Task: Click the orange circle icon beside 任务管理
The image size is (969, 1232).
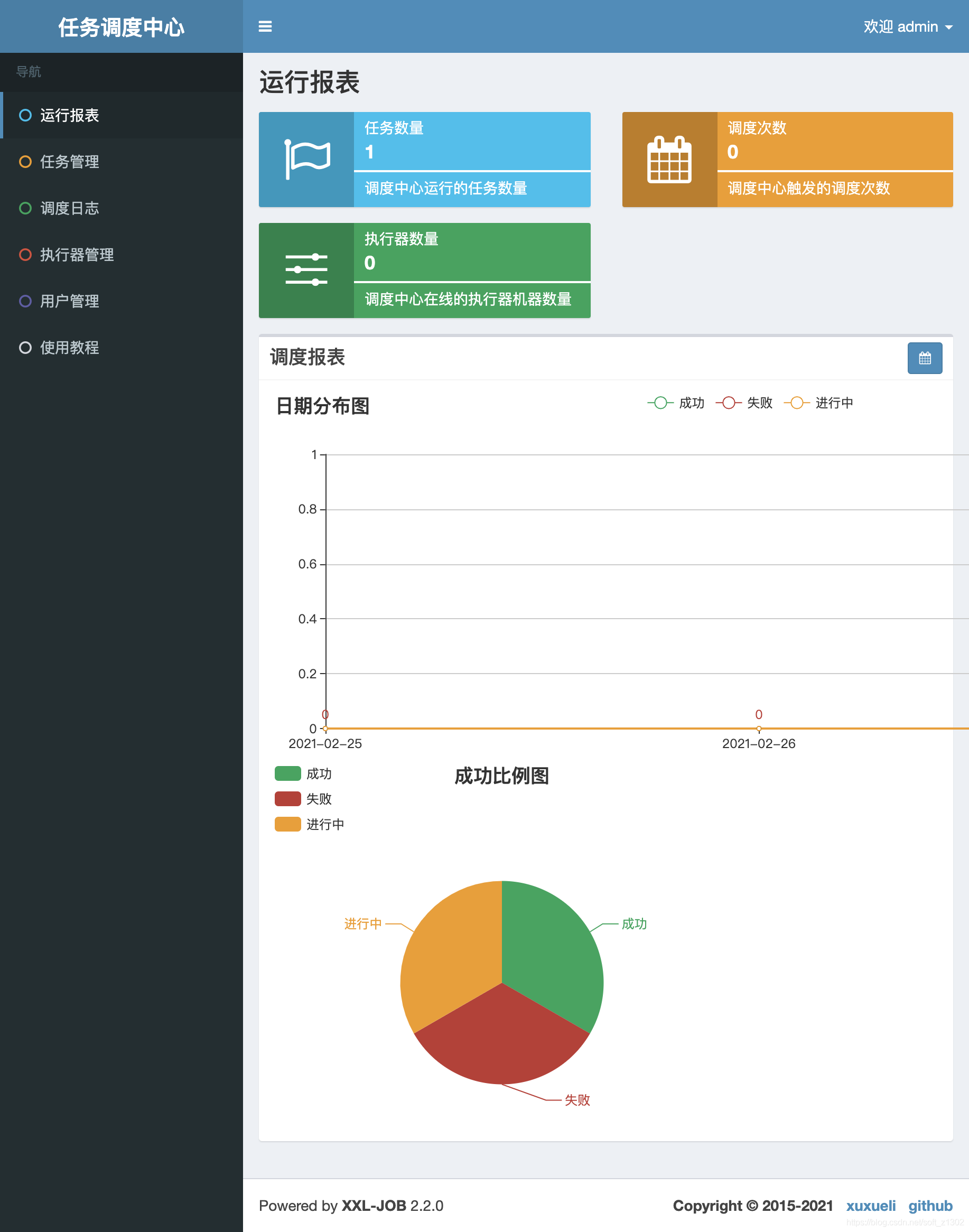Action: 25,162
